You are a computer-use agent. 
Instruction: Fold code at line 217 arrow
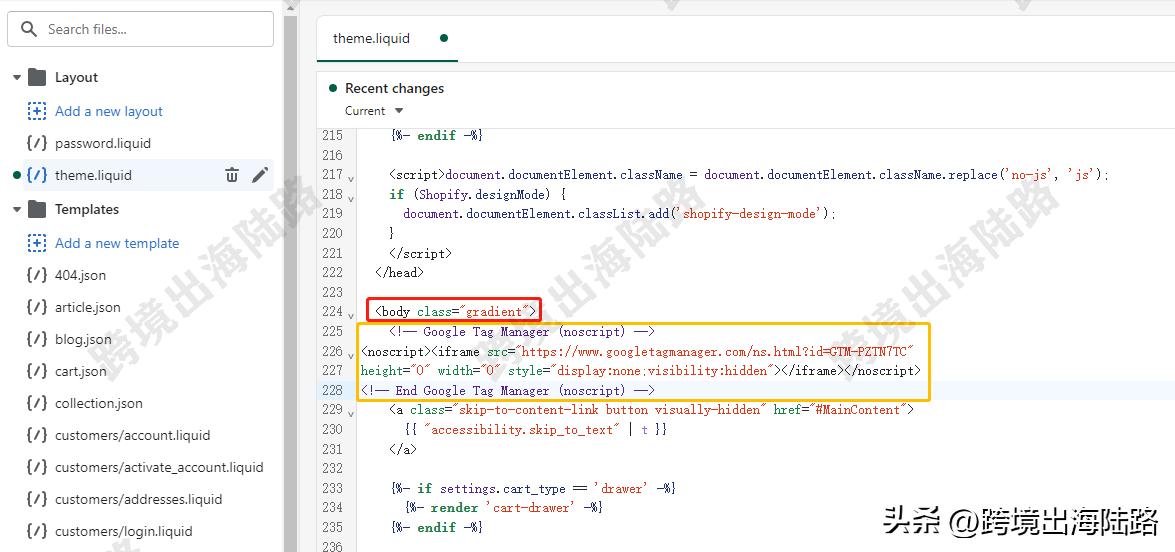point(351,178)
